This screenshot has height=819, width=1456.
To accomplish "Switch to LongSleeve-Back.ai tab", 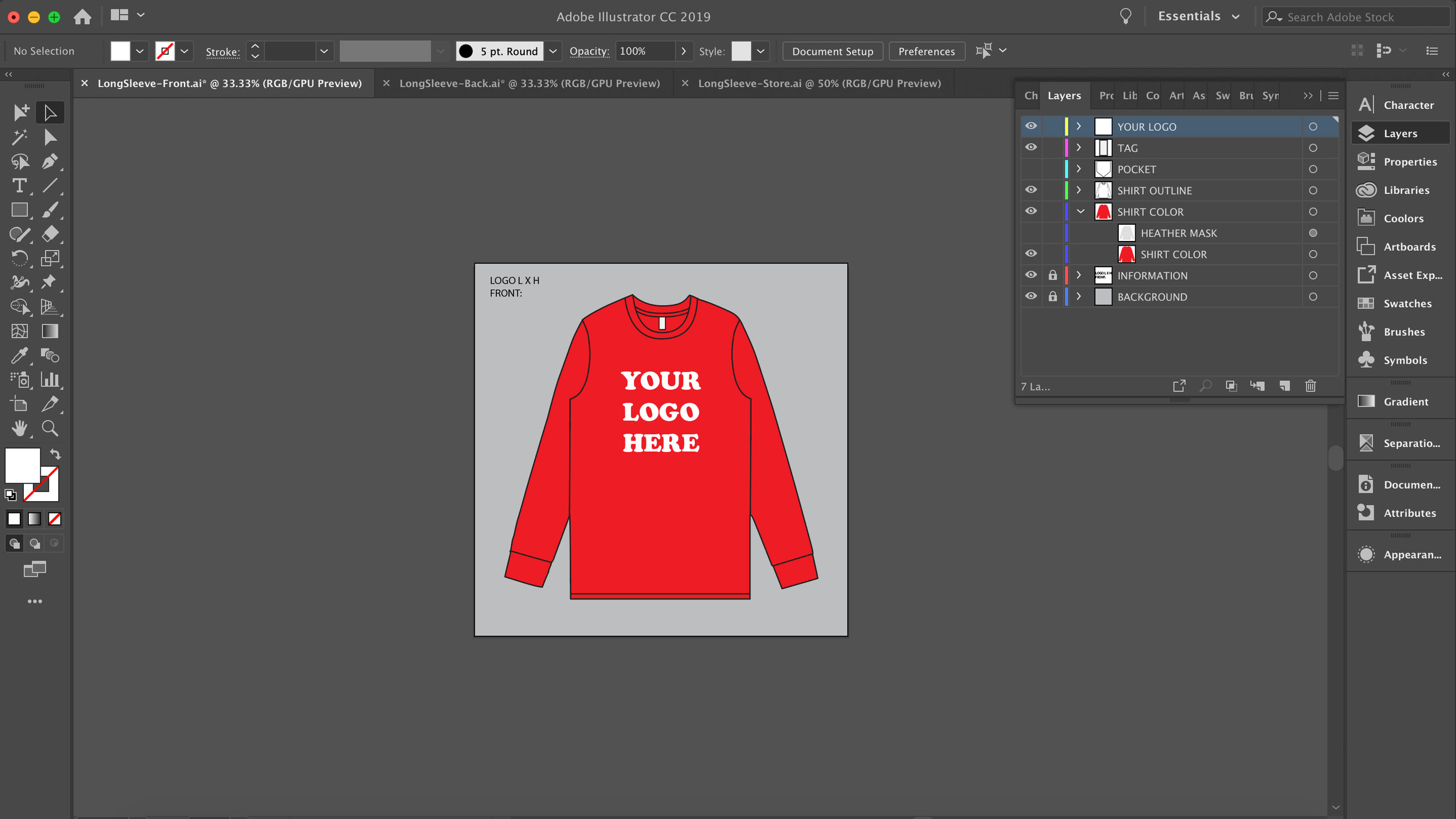I will click(x=529, y=83).
